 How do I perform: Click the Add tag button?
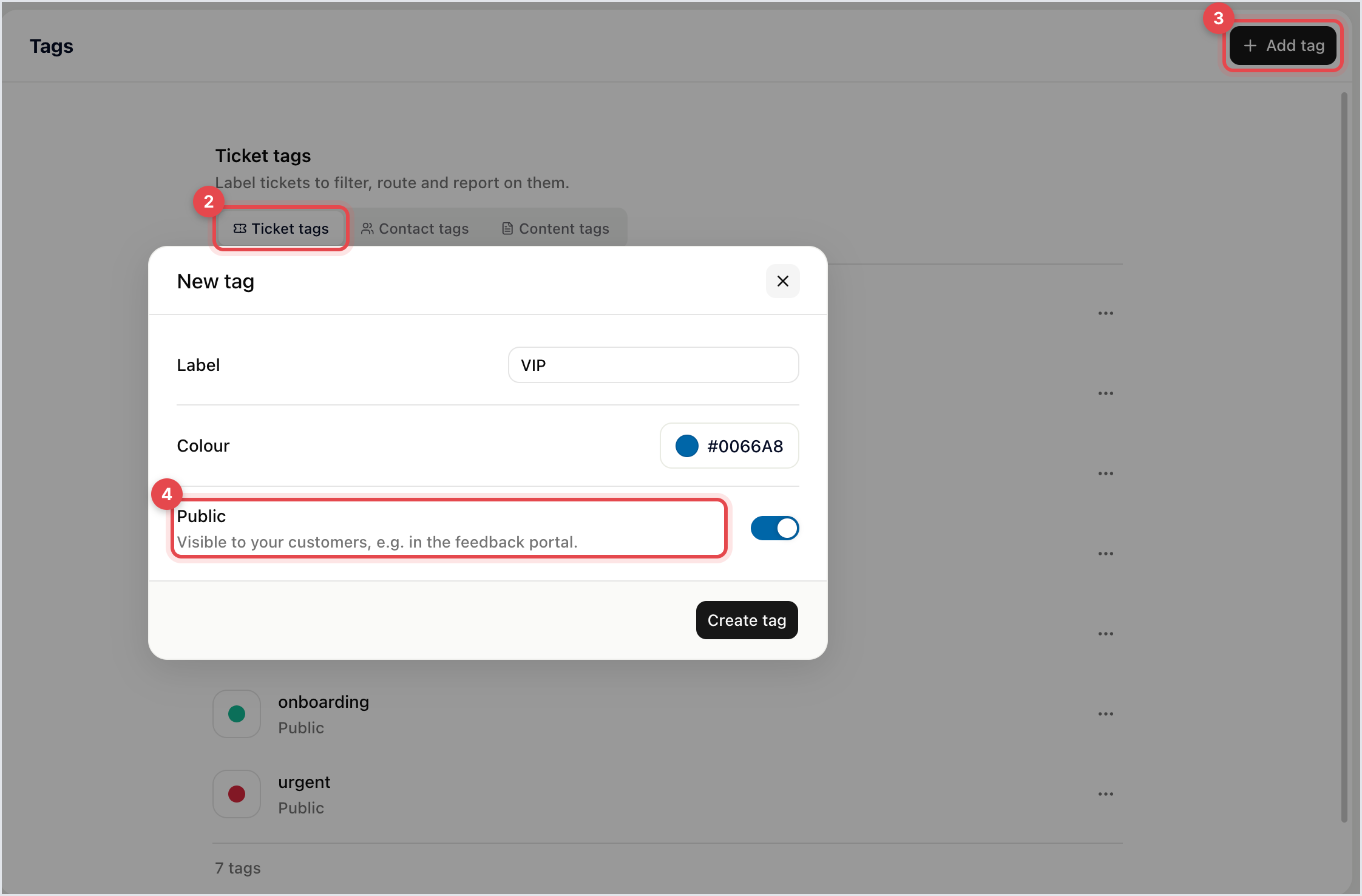(x=1283, y=46)
